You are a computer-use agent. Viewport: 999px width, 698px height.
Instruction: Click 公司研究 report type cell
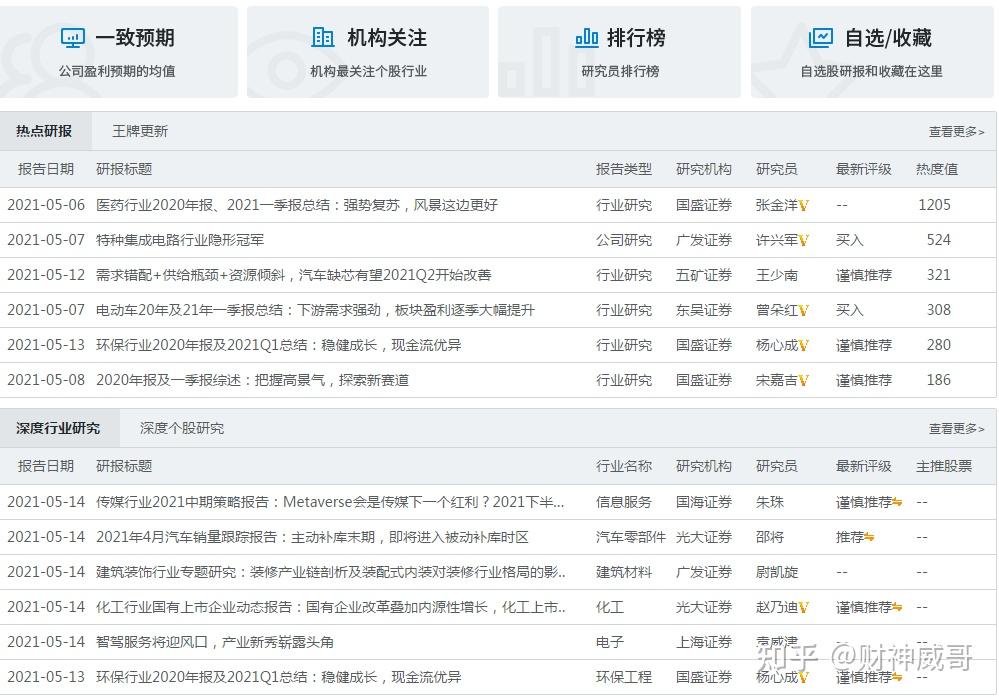click(x=624, y=240)
